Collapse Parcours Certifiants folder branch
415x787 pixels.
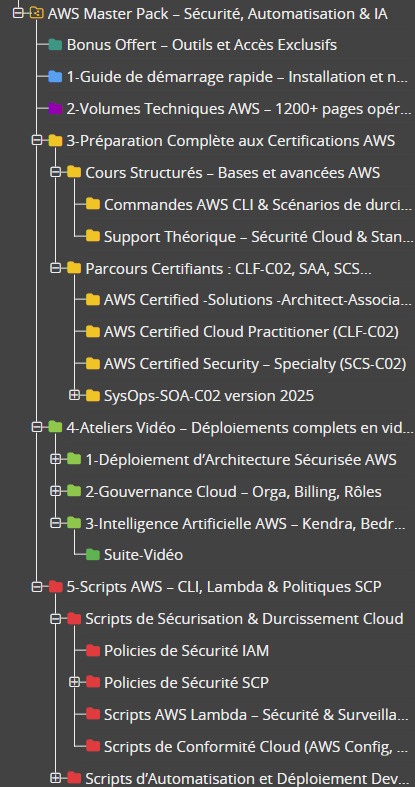point(55,268)
